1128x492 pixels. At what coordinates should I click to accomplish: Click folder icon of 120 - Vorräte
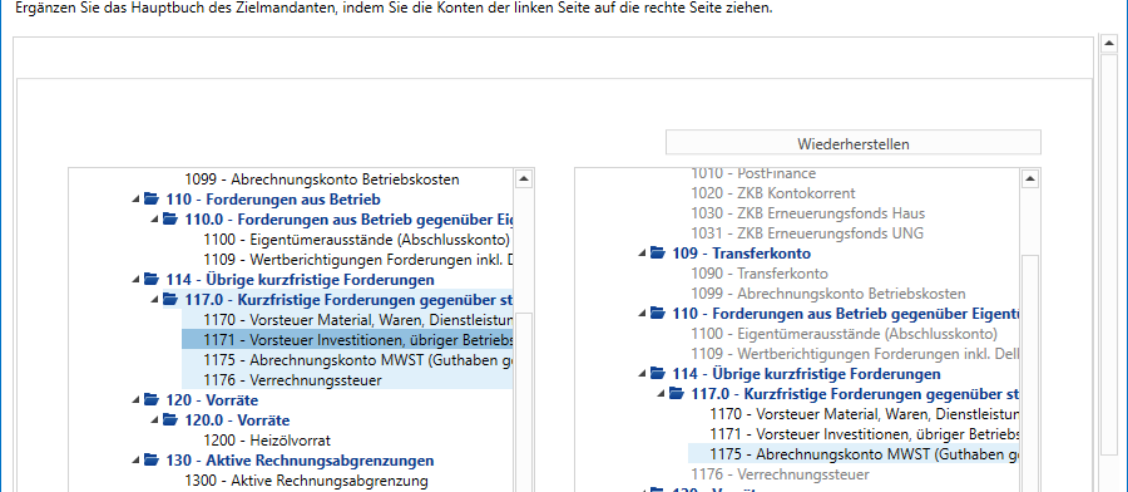pyautogui.click(x=150, y=400)
